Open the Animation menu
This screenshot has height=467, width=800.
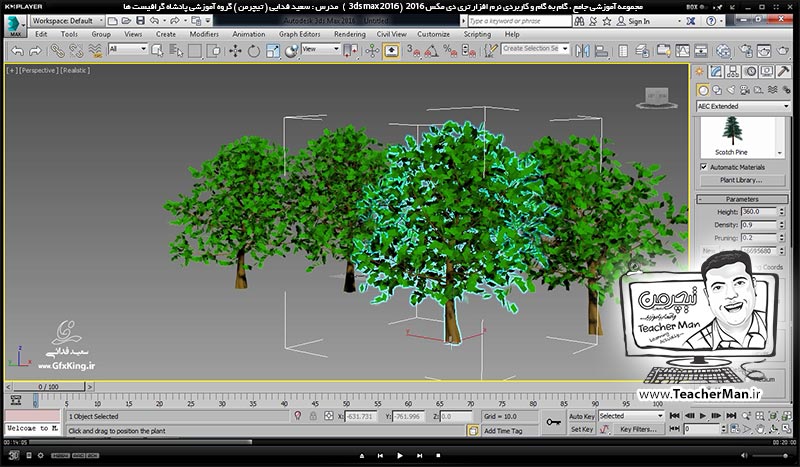[249, 34]
